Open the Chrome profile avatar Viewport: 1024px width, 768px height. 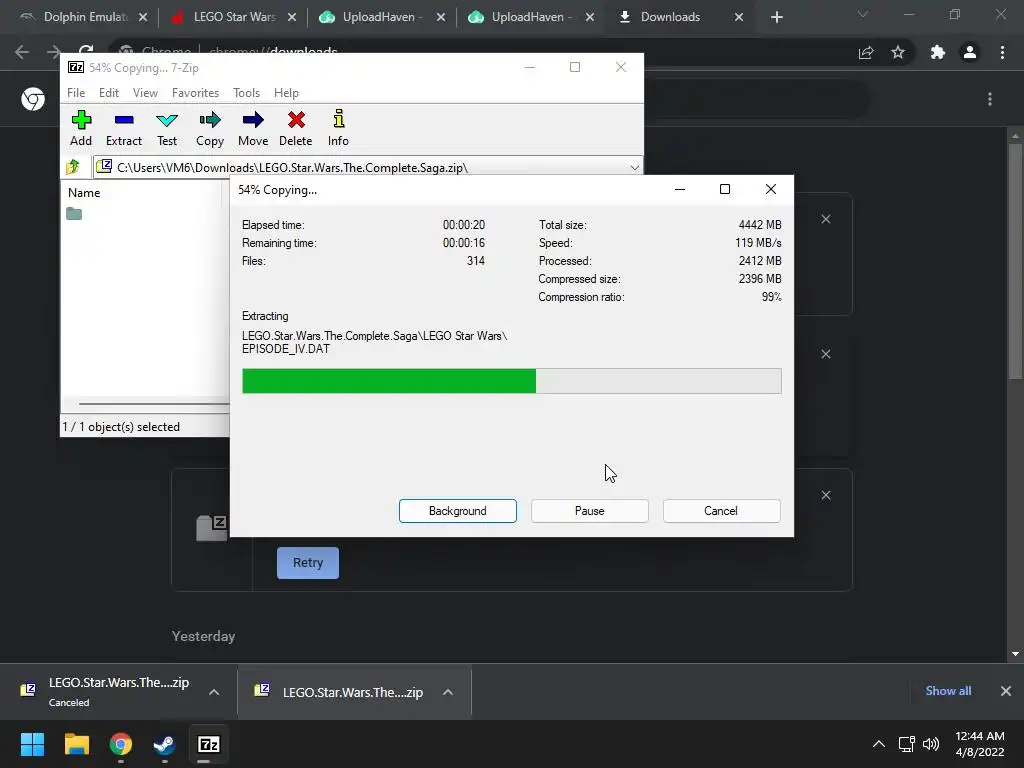point(970,52)
